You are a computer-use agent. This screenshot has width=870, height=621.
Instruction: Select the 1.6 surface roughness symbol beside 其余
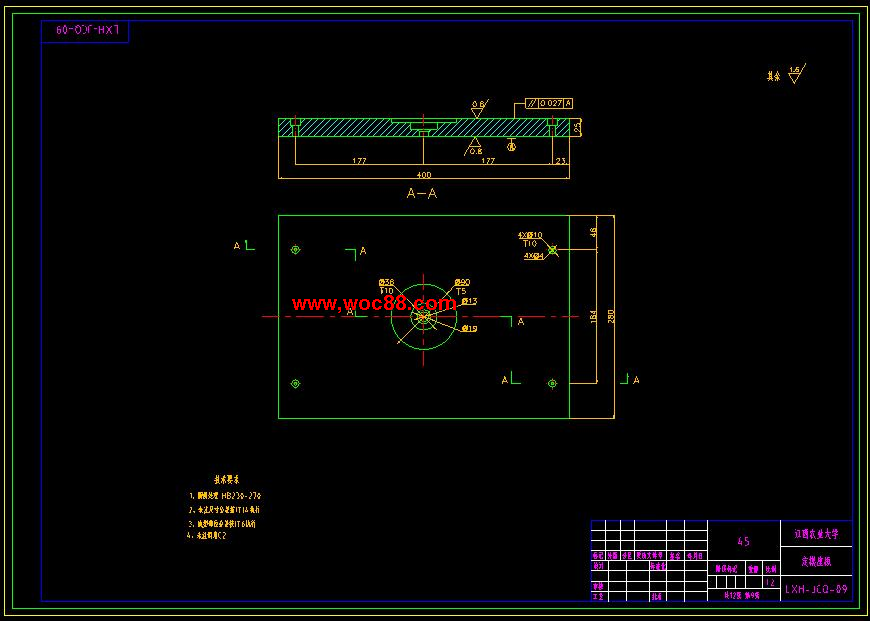point(797,74)
